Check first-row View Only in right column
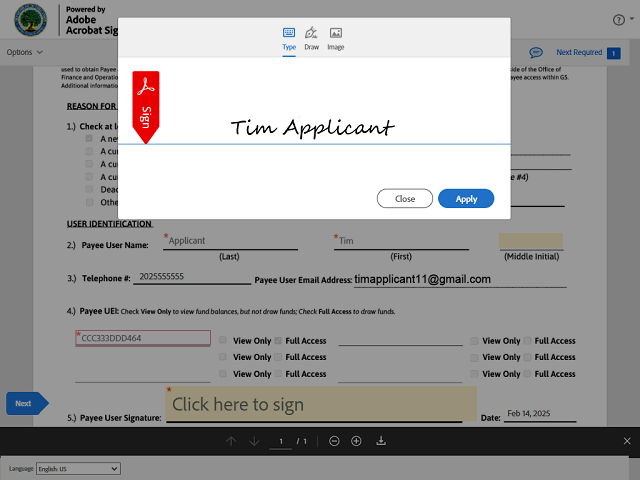This screenshot has width=640, height=480. (474, 341)
